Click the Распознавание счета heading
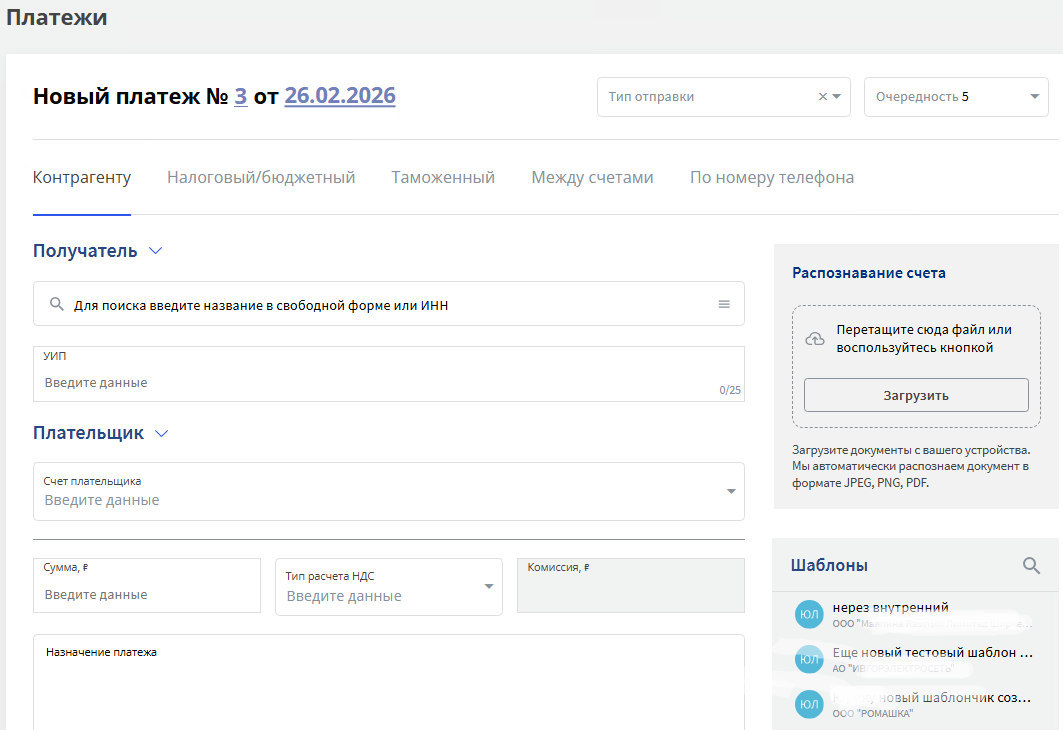 click(868, 272)
